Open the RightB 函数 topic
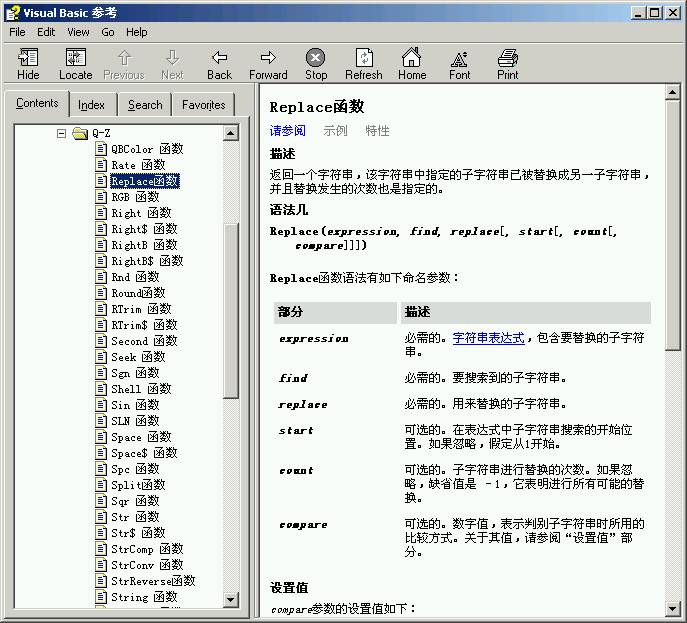The height and width of the screenshot is (623, 687). [x=144, y=245]
